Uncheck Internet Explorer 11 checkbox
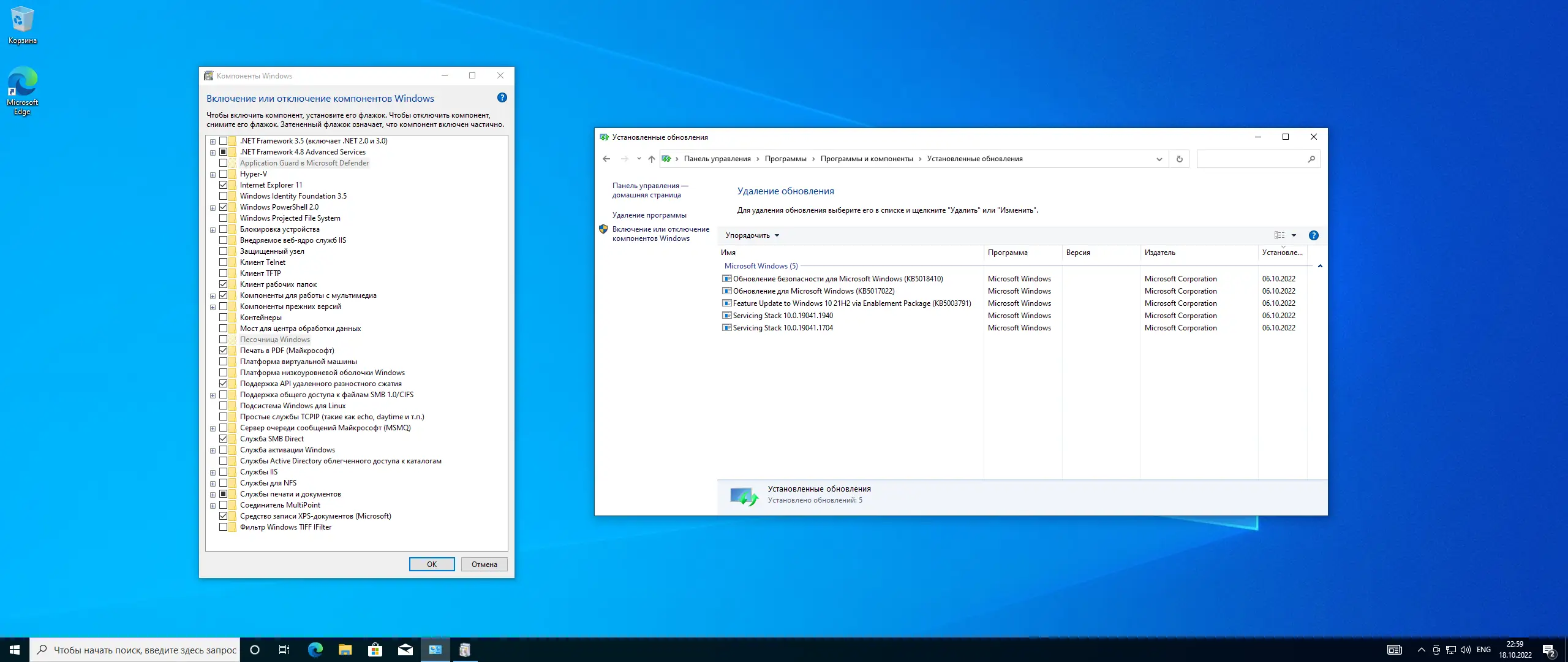The width and height of the screenshot is (1568, 662). 224,185
